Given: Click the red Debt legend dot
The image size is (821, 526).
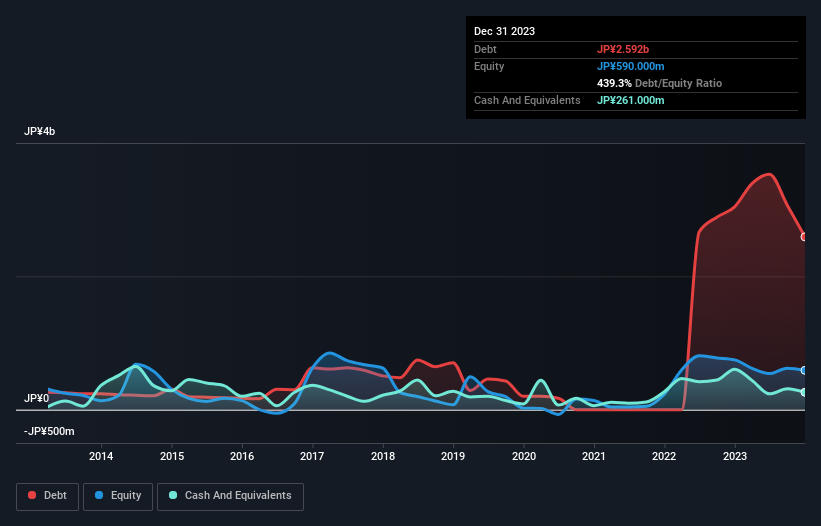Looking at the screenshot, I should (x=32, y=495).
